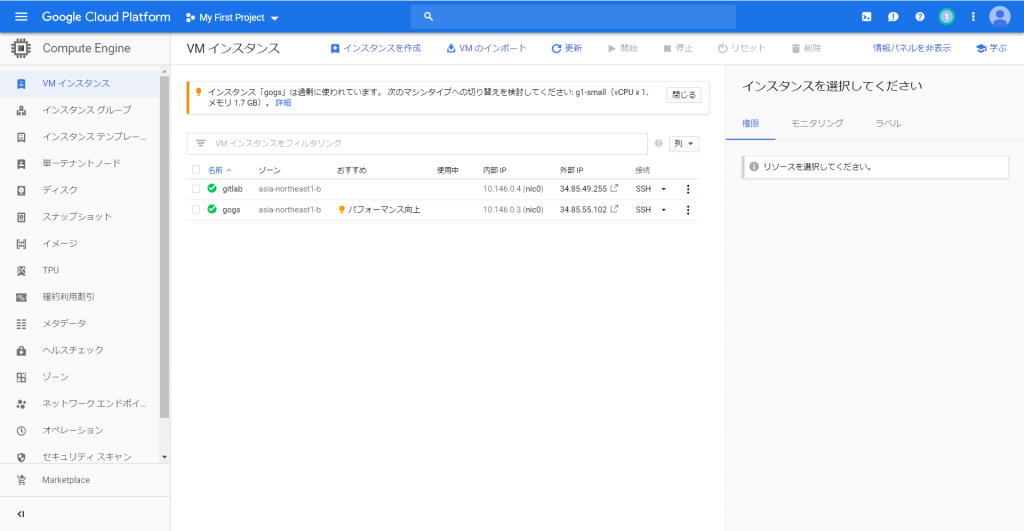Image resolution: width=1024 pixels, height=531 pixels.
Task: Toggle the select all instances checkbox
Action: [196, 170]
